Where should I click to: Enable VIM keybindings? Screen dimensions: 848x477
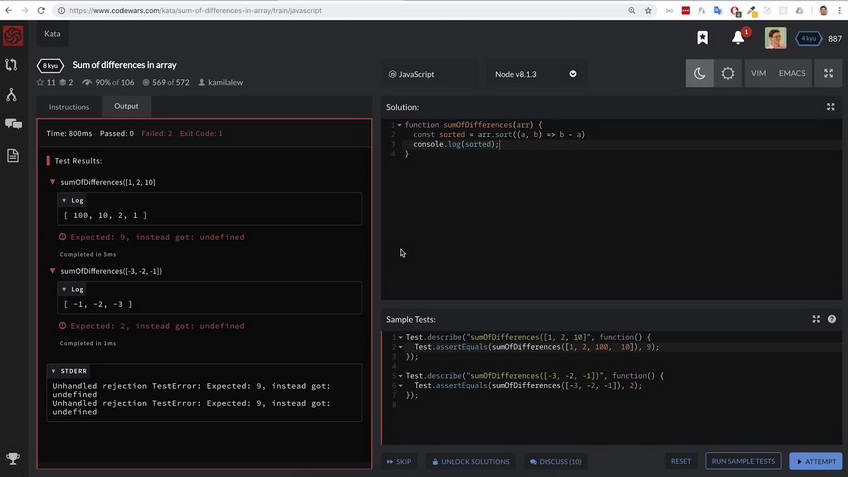pos(758,74)
